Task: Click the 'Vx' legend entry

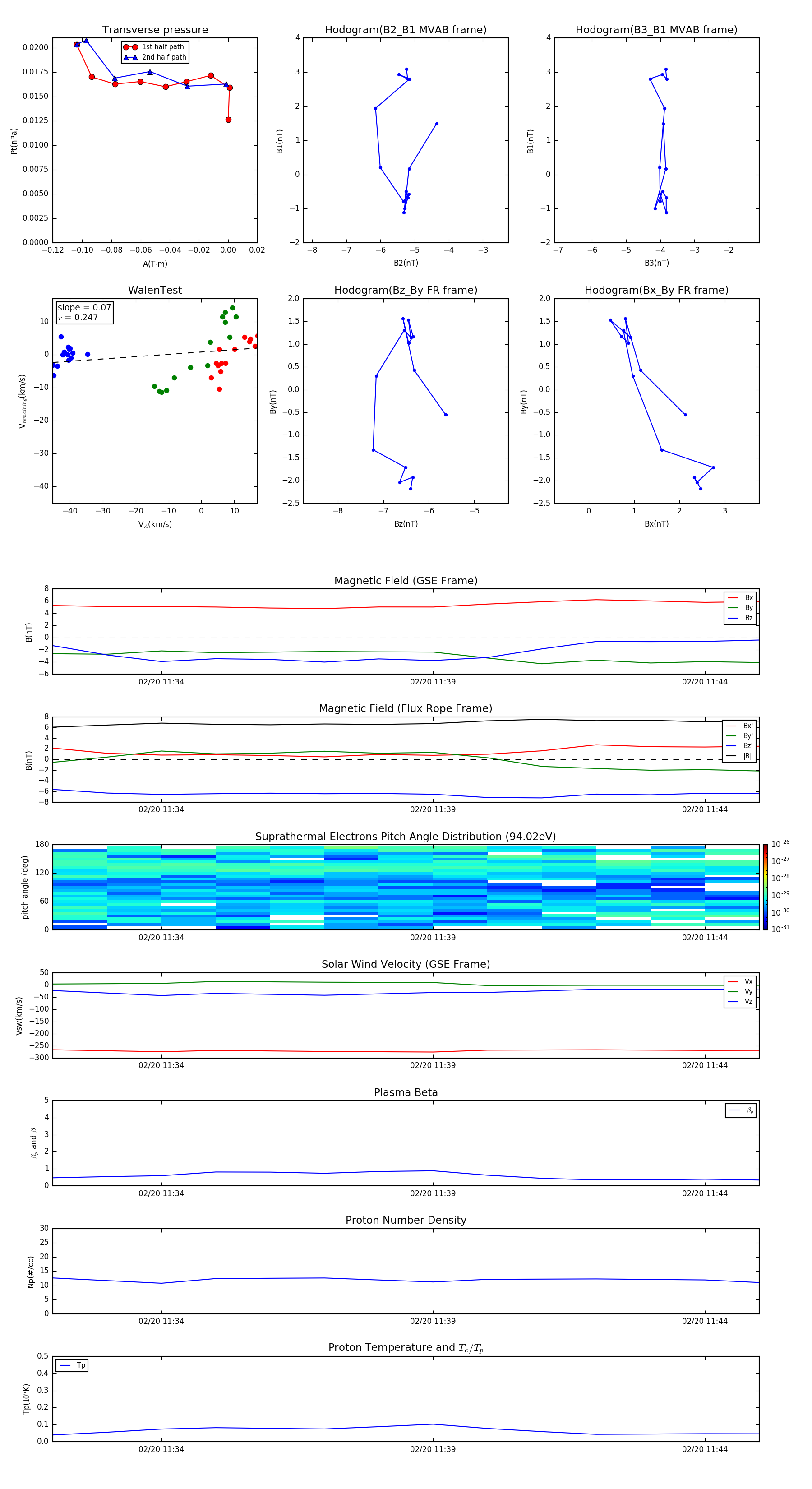Action: click(740, 981)
